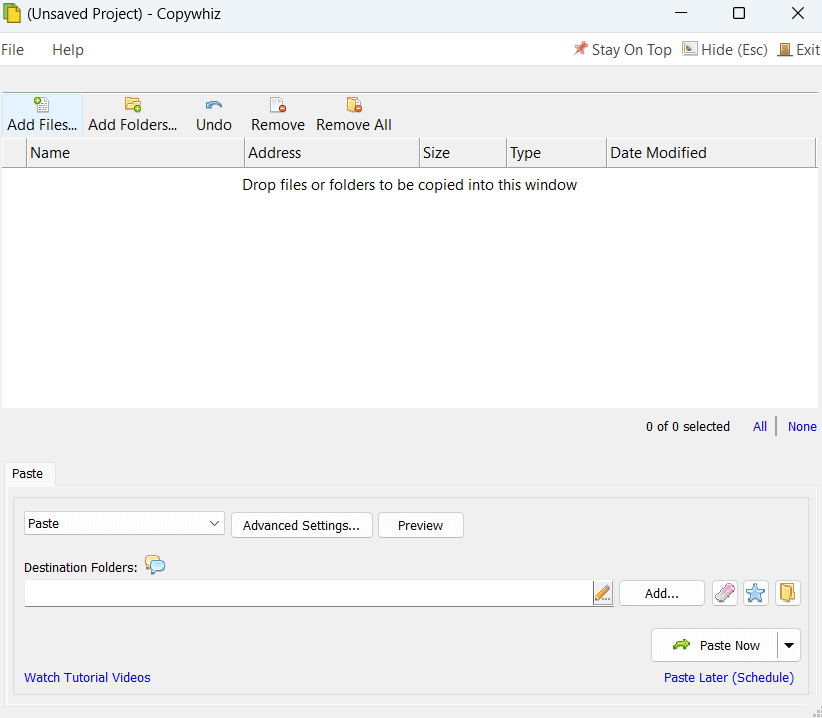Click Paste Later (Schedule) link
The image size is (822, 718).
(728, 678)
